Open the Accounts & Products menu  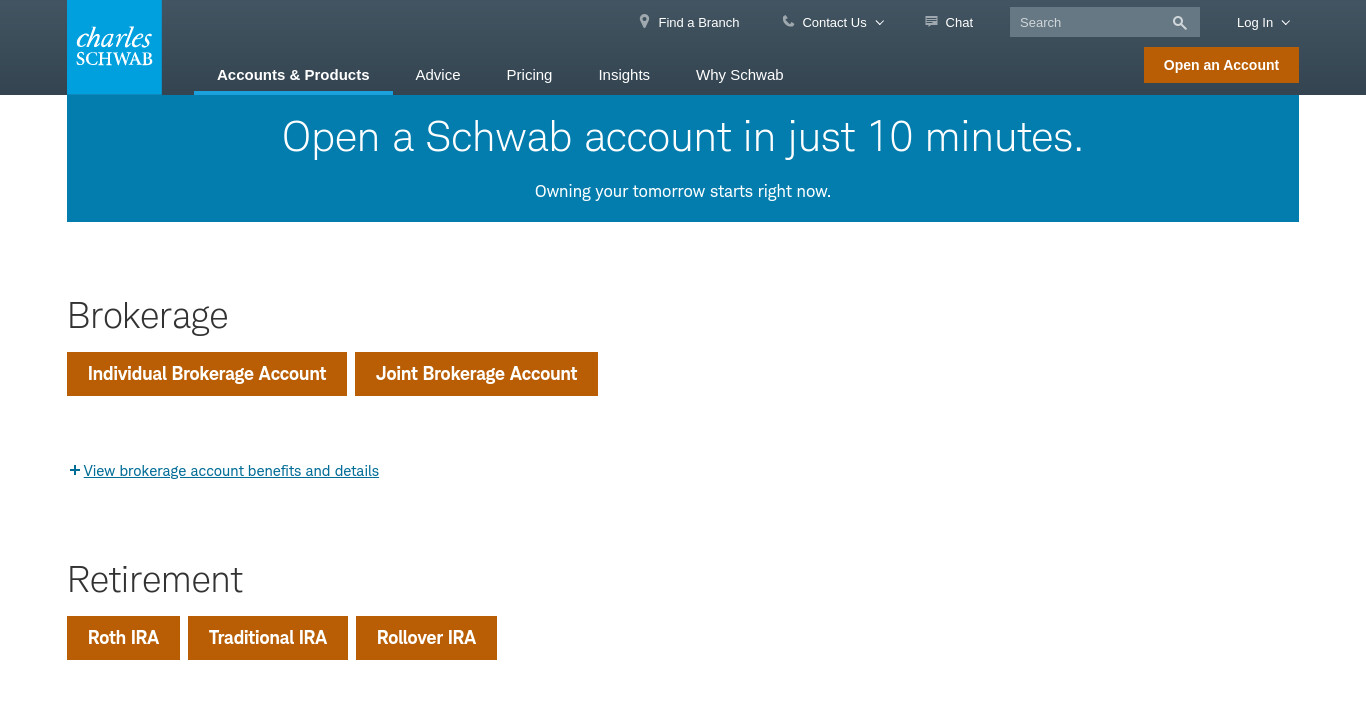tap(293, 74)
